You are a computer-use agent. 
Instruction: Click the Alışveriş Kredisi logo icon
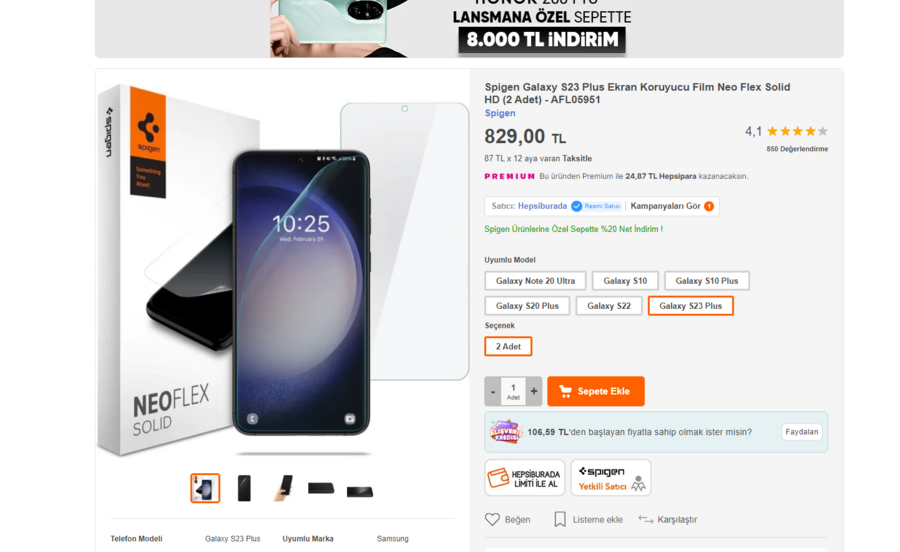tap(505, 432)
